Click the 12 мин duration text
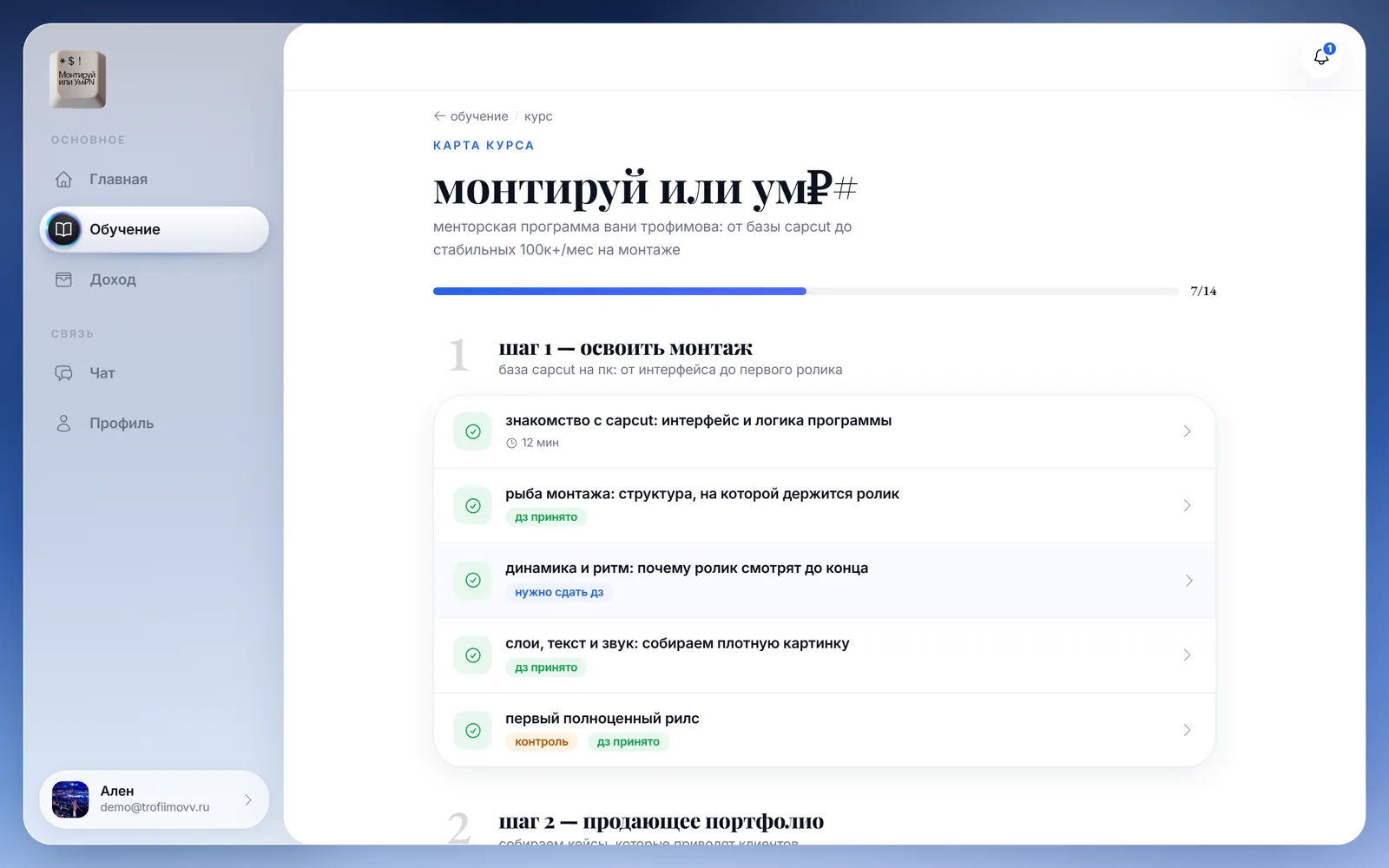The image size is (1389, 868). [540, 443]
